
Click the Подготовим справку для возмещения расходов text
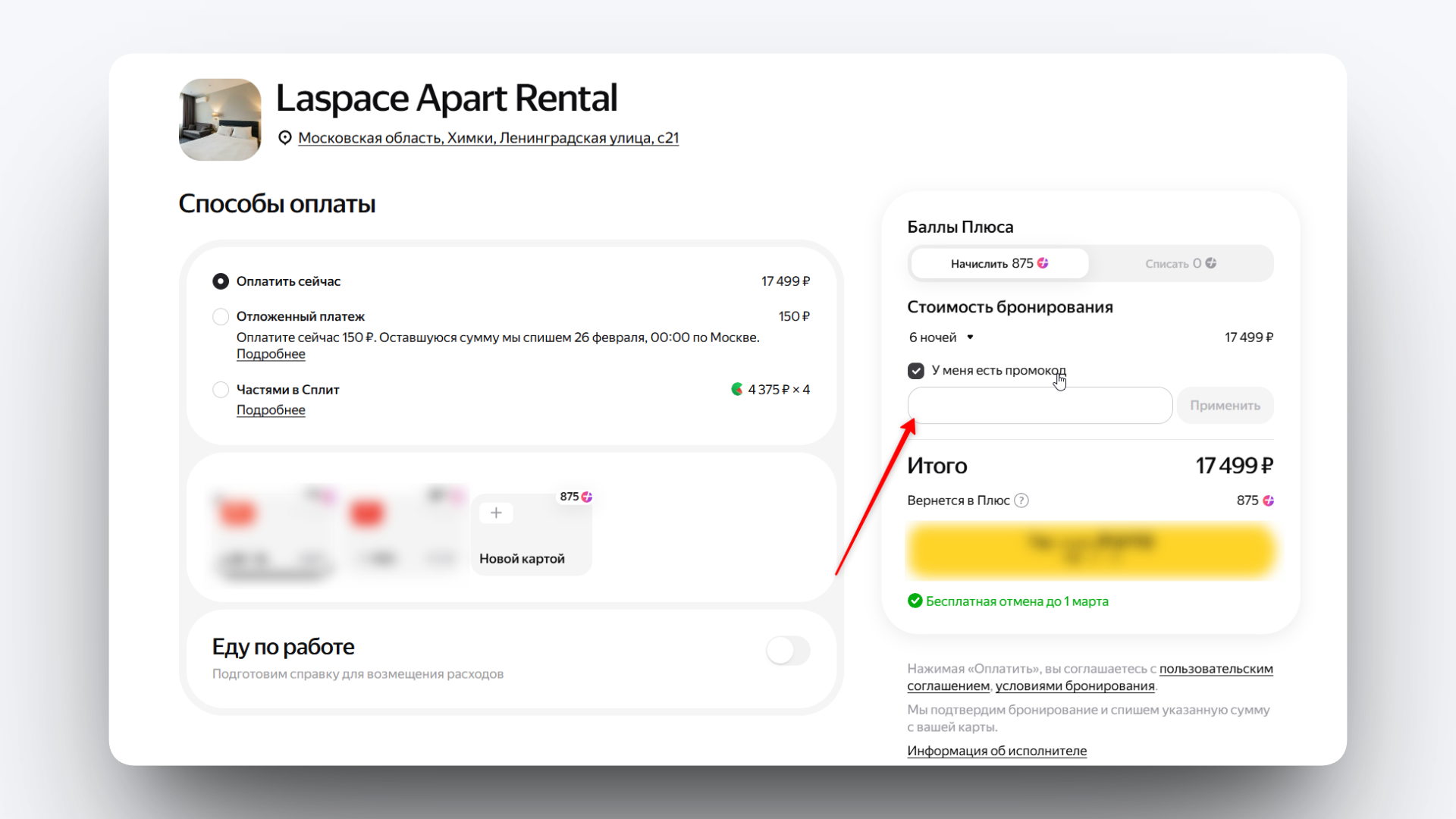358,674
